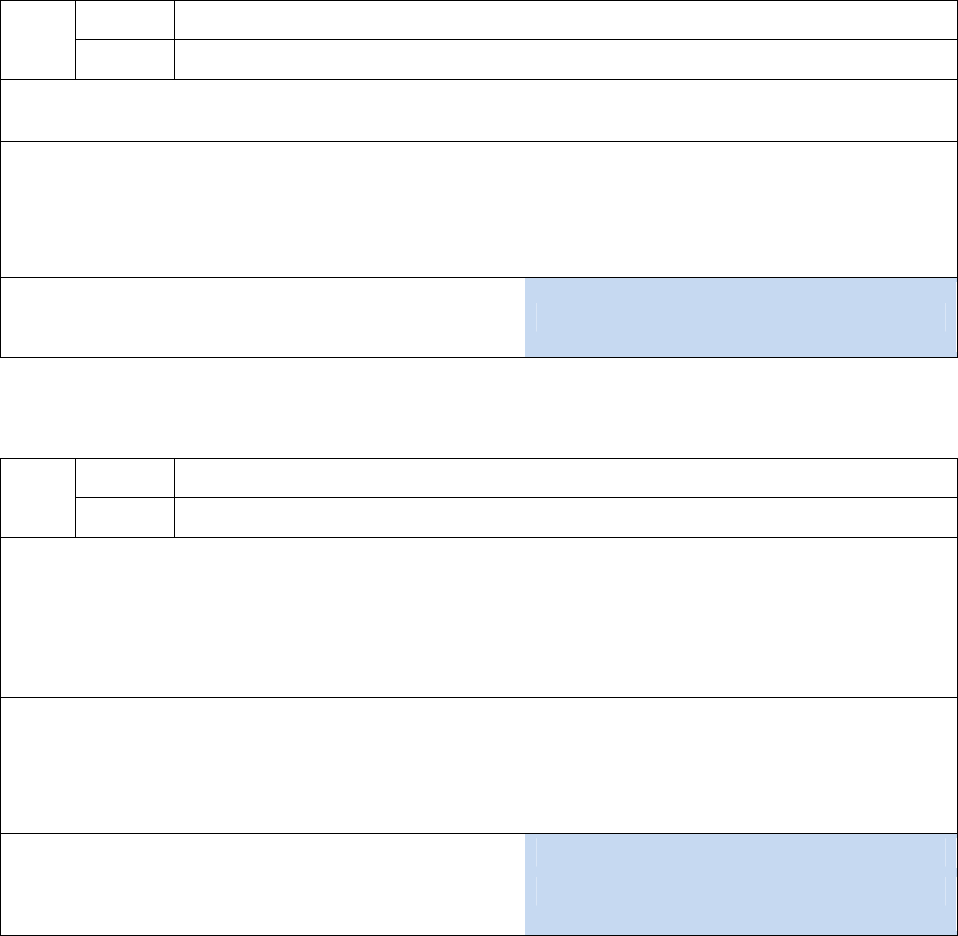Click white cell left of upper blue cell

pyautogui.click(x=262, y=317)
